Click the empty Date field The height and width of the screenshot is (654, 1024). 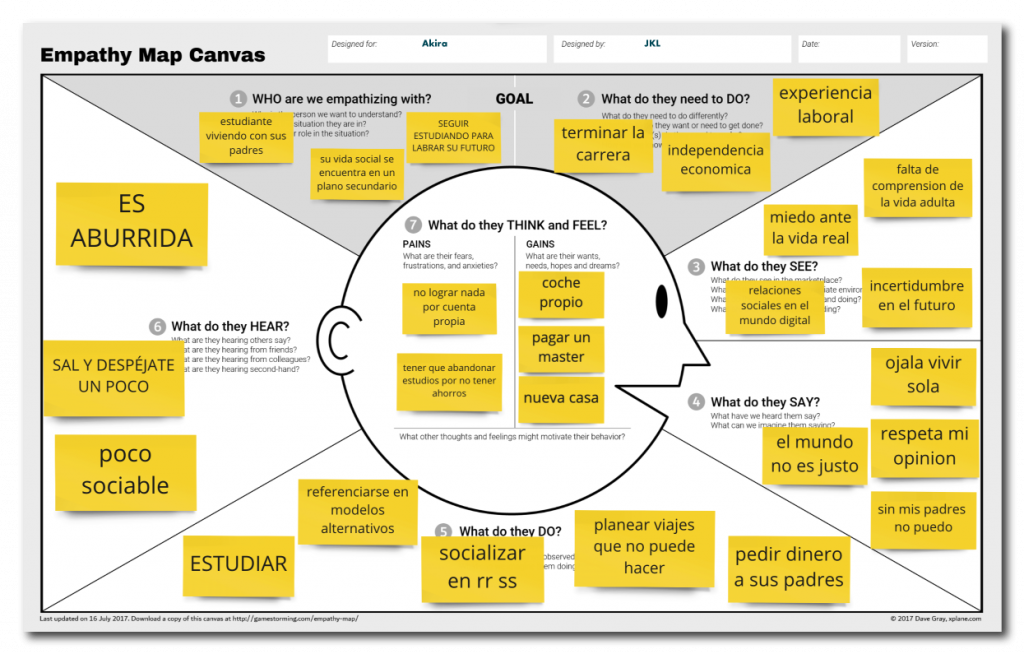(848, 49)
